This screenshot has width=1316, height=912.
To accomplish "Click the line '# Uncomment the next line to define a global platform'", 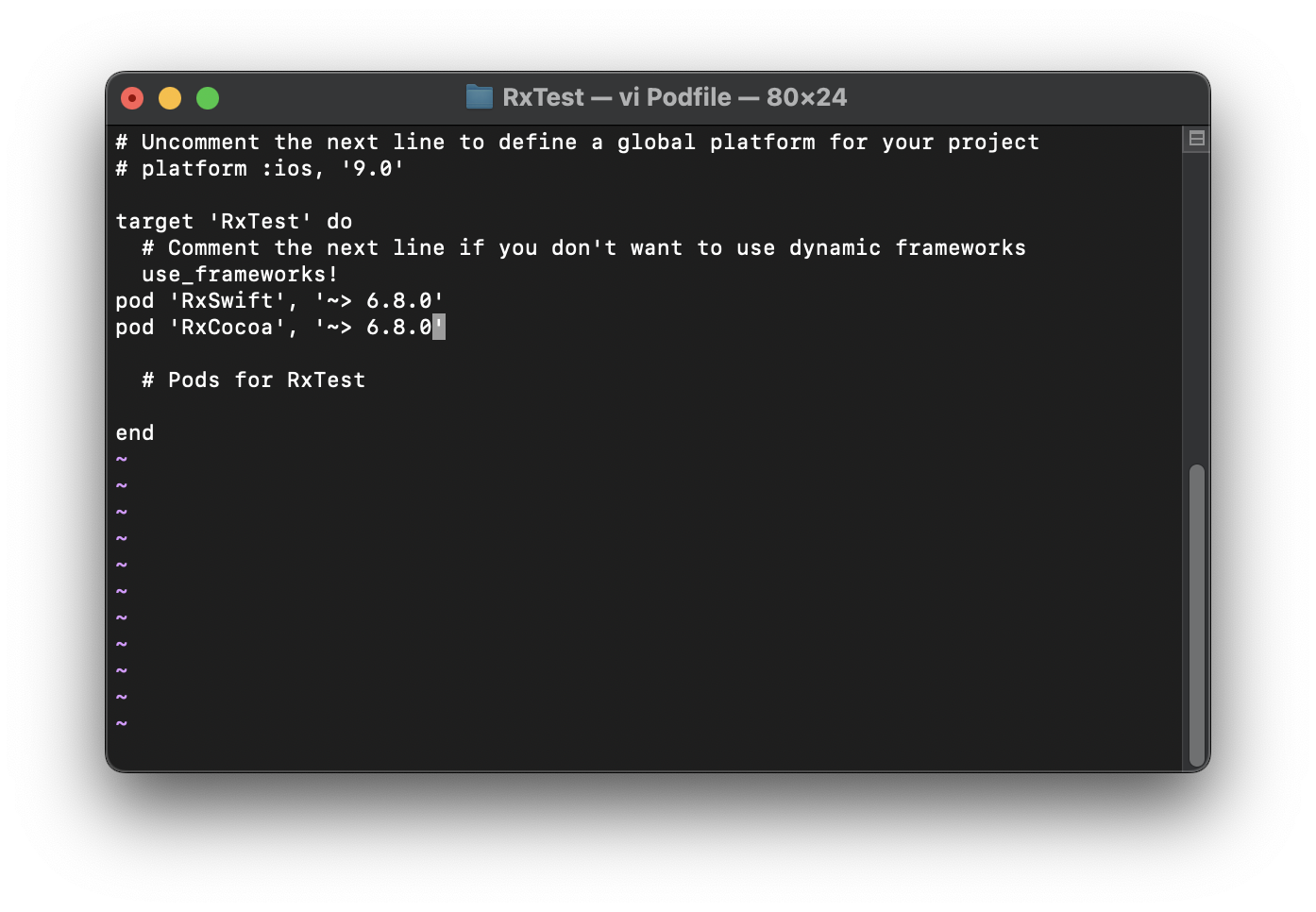I will tap(578, 143).
